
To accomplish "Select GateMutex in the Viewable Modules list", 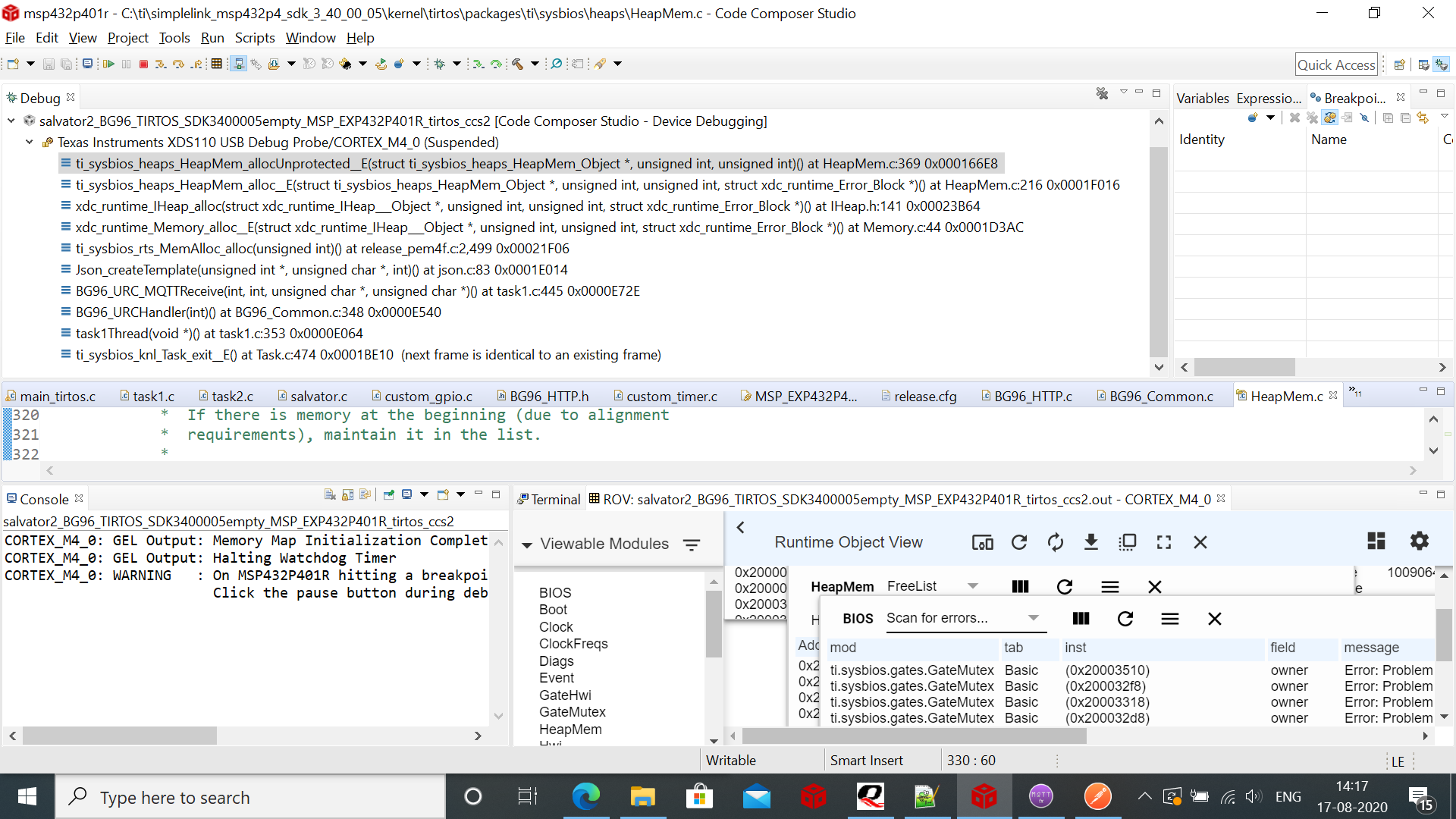I will coord(572,712).
